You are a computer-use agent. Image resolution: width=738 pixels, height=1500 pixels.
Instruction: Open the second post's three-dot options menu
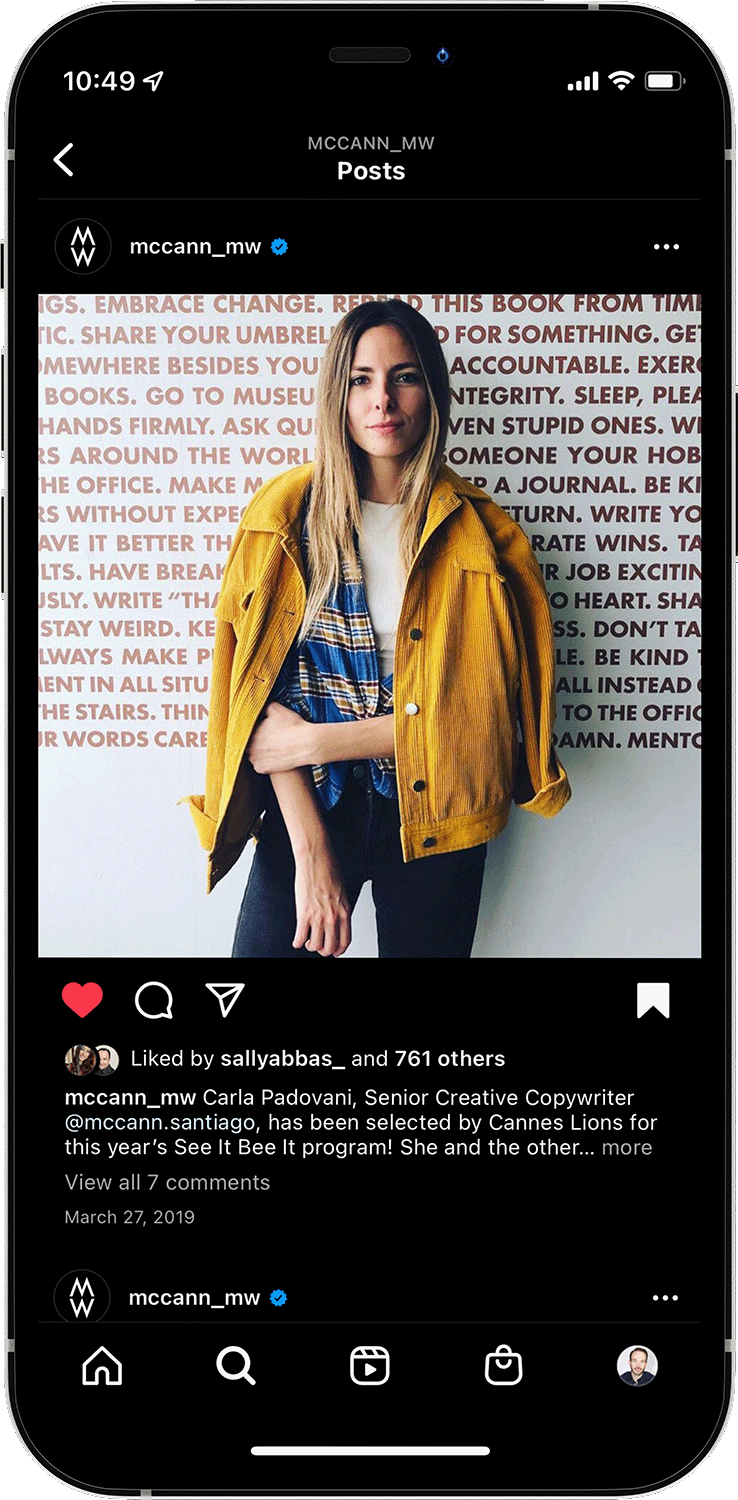[665, 1298]
